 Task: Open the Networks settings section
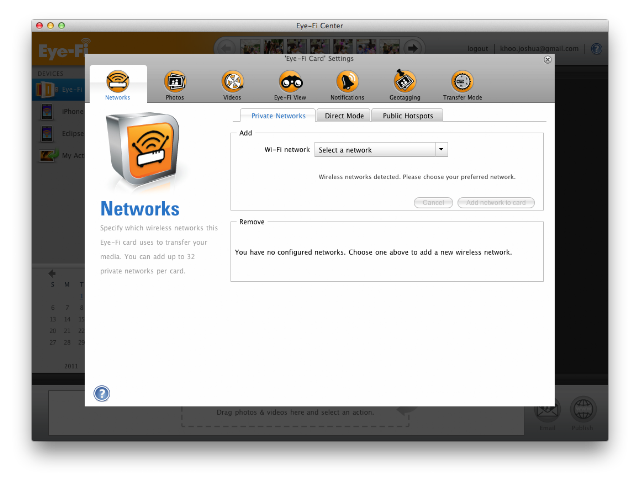[118, 85]
